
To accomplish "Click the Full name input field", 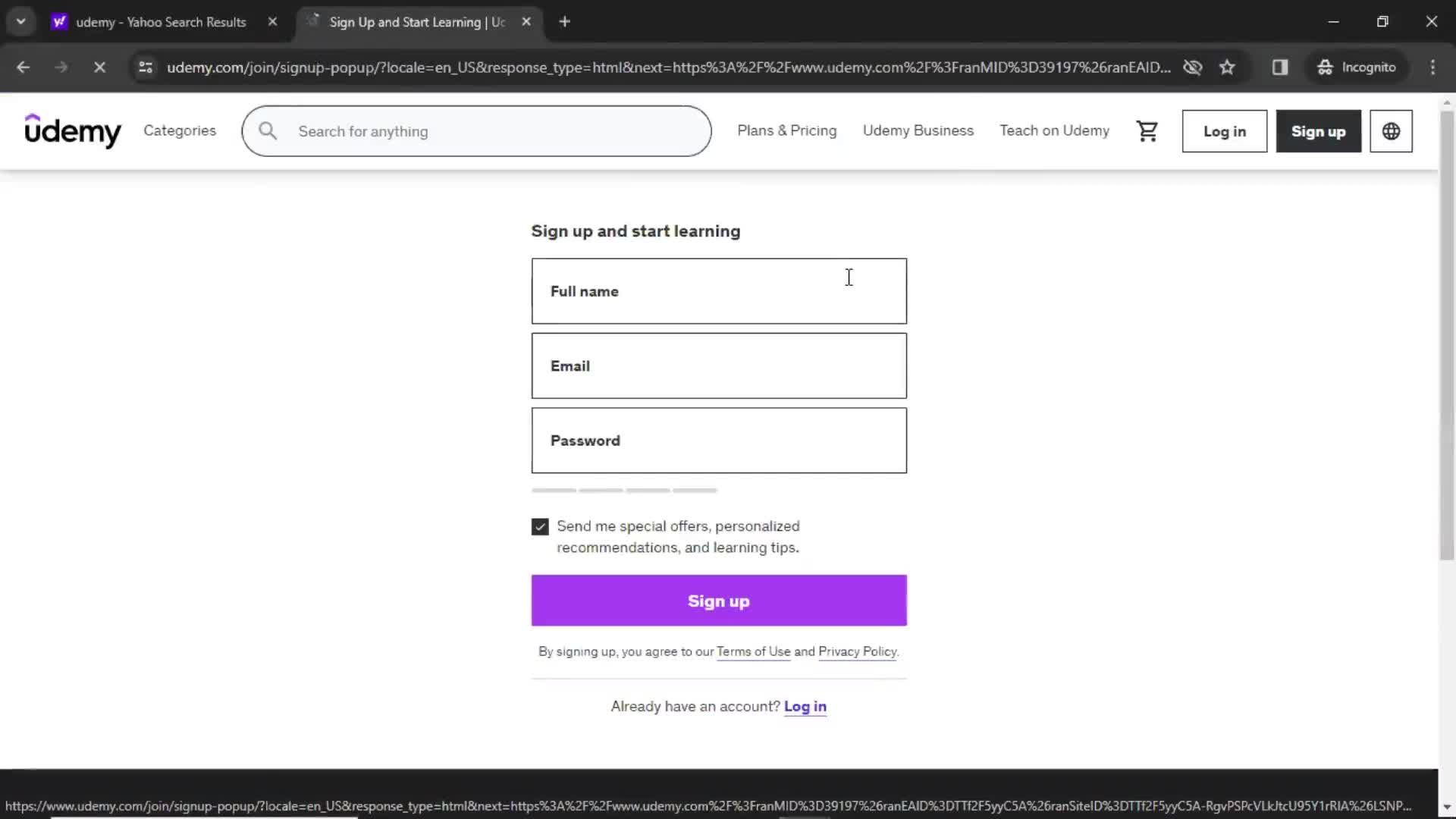I will 718,290.
